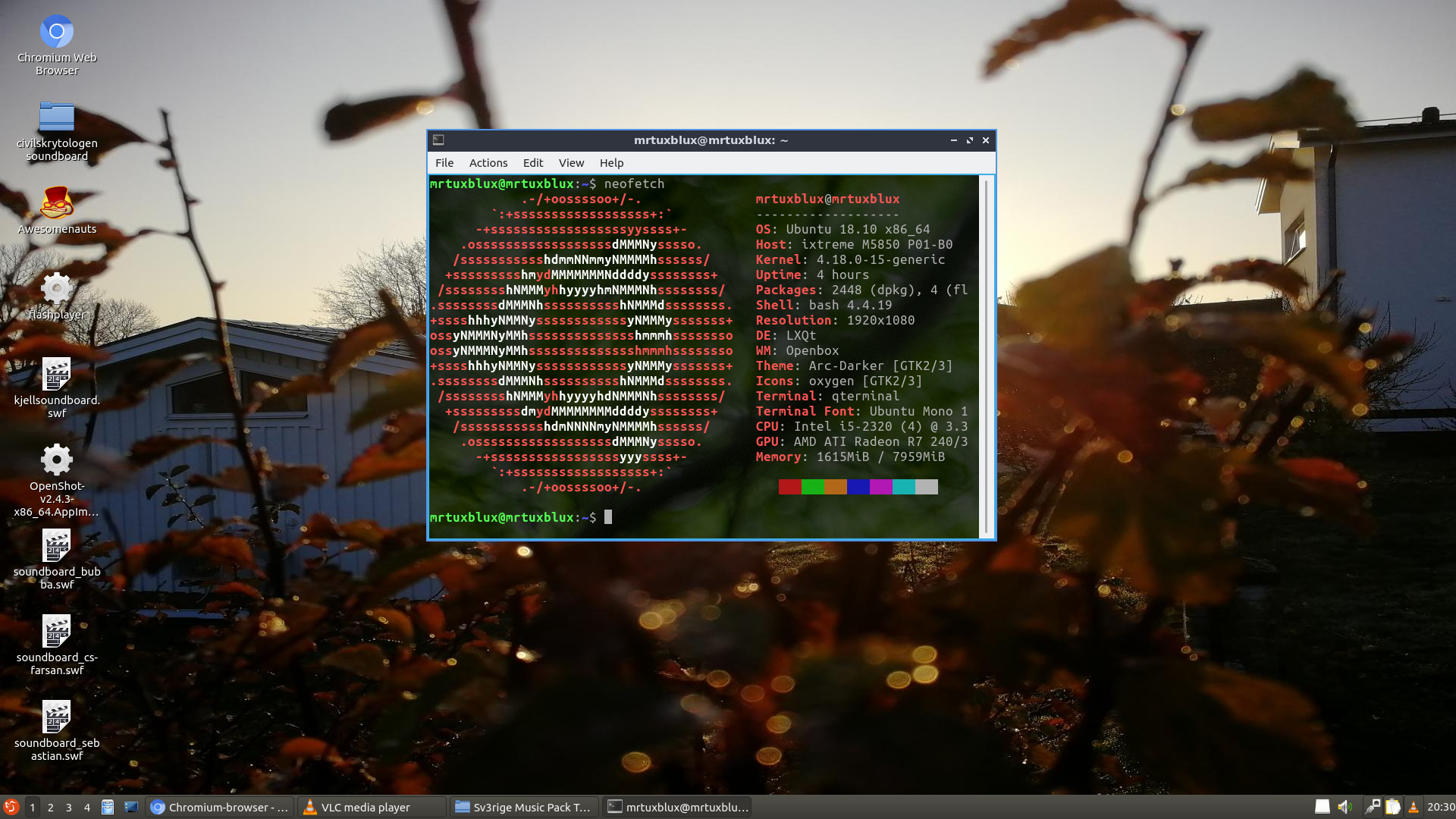Screen dimensions: 1456x819
Task: Open the LXQt application menu button
Action: pyautogui.click(x=11, y=807)
